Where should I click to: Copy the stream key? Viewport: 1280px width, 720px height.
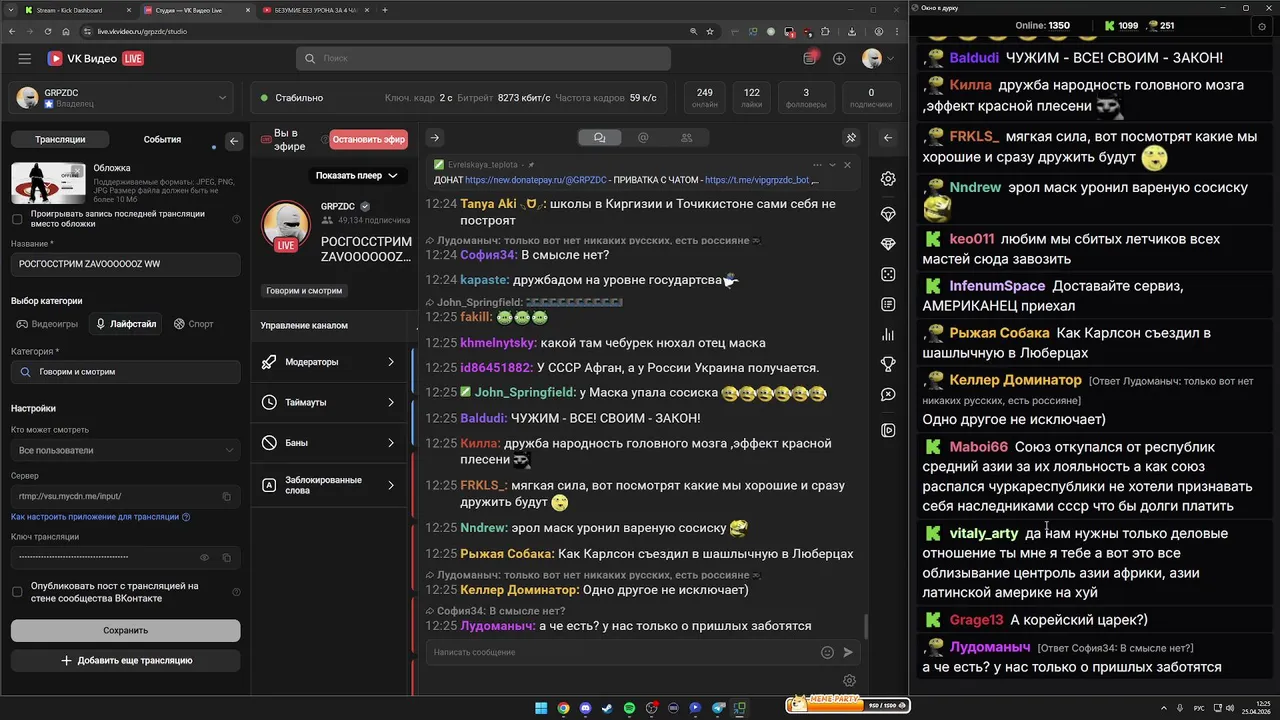(227, 557)
